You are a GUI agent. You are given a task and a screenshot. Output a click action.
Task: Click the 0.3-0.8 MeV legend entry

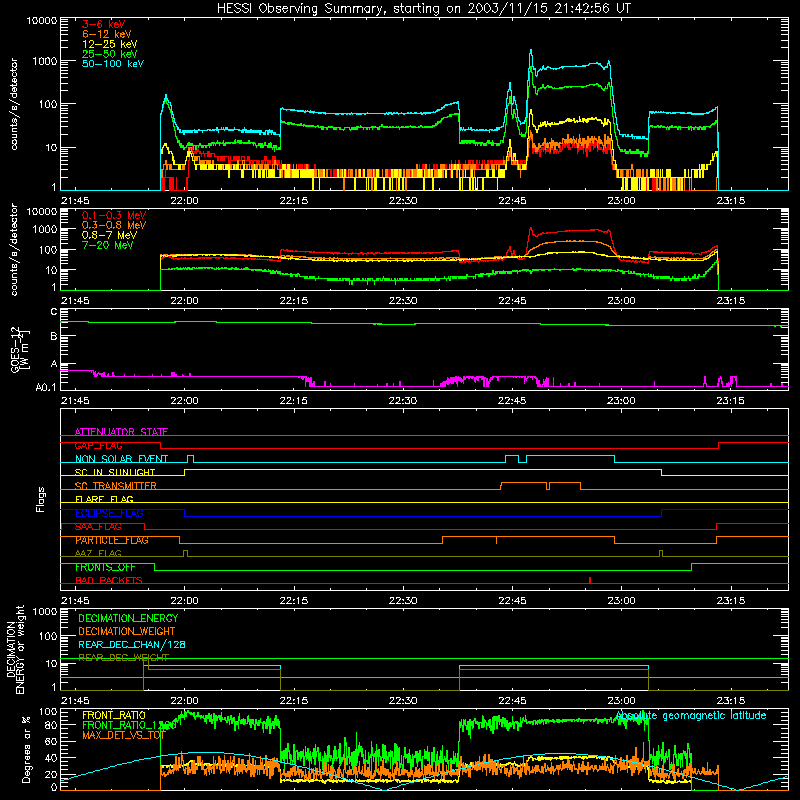(x=114, y=225)
